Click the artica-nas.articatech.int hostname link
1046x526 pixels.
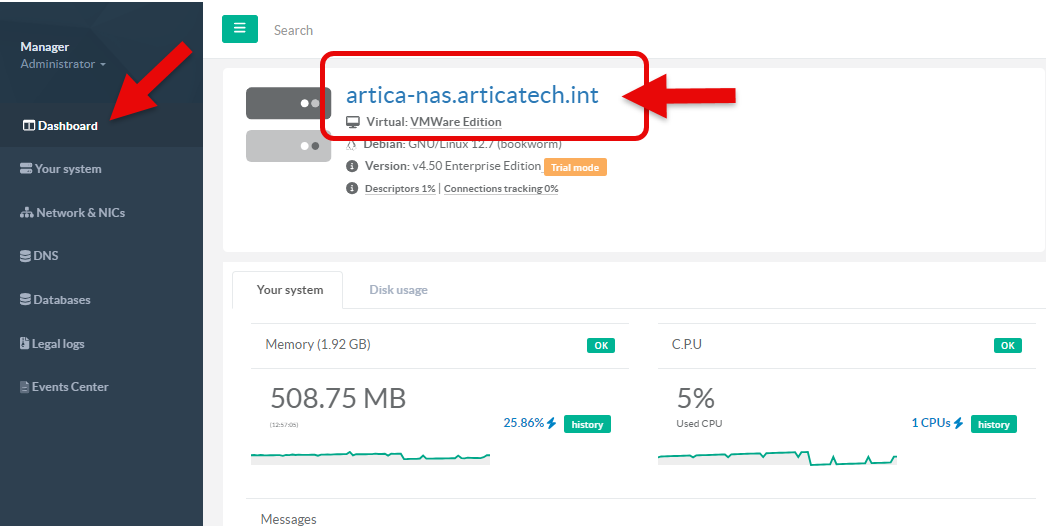[472, 96]
